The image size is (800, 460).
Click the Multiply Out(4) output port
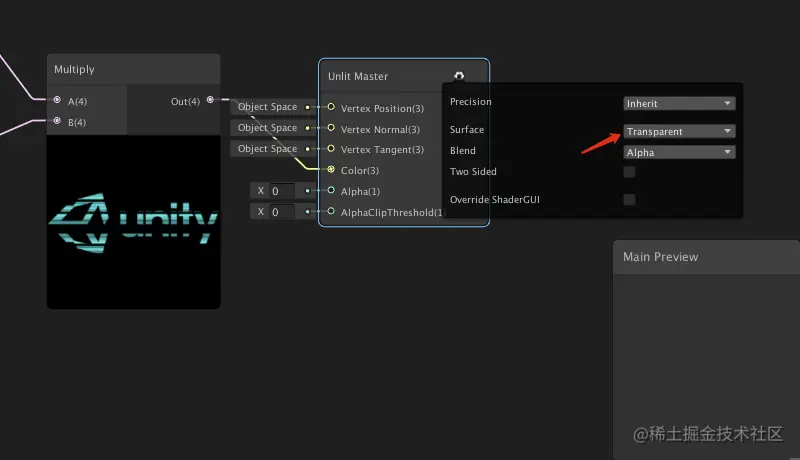[x=210, y=99]
